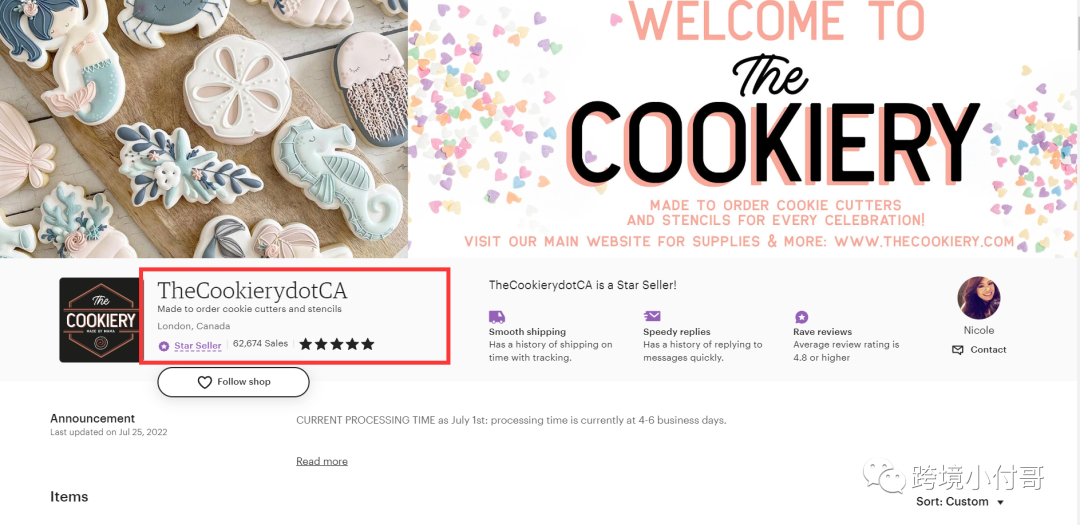1080x525 pixels.
Task: Click Nicole's owner name
Action: point(979,330)
